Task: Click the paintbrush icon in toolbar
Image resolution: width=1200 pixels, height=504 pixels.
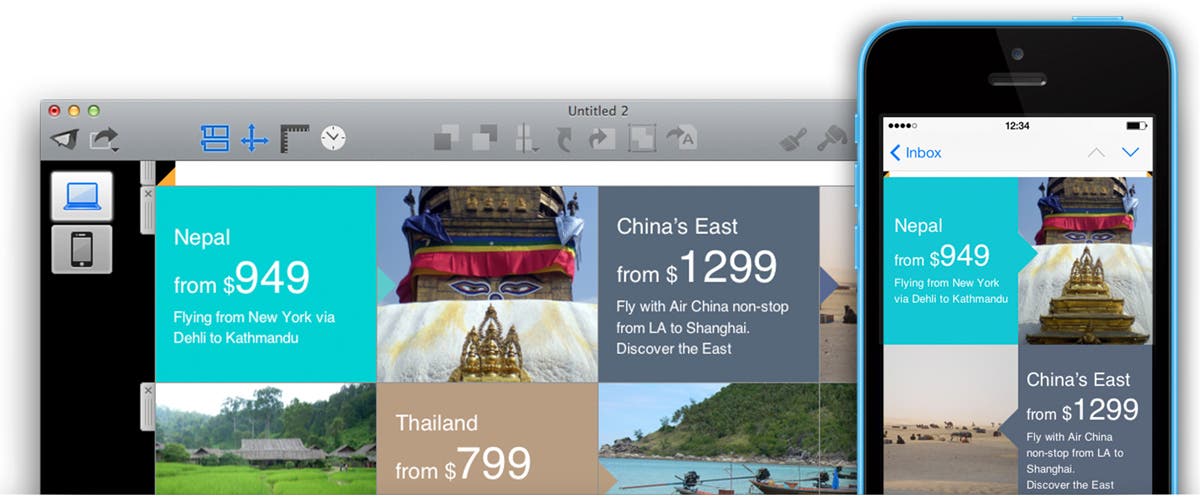Action: coord(793,138)
